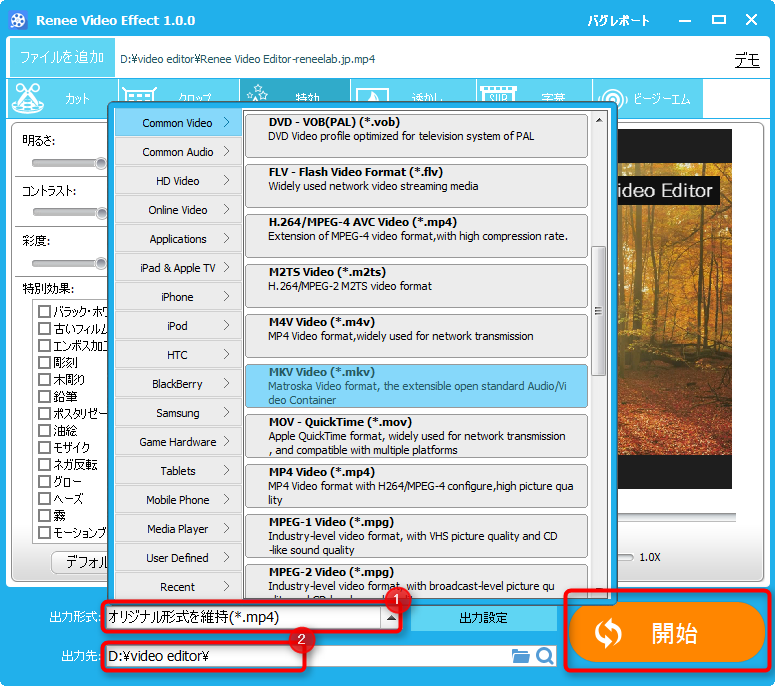Open the Common Video category
The width and height of the screenshot is (775, 686).
178,123
